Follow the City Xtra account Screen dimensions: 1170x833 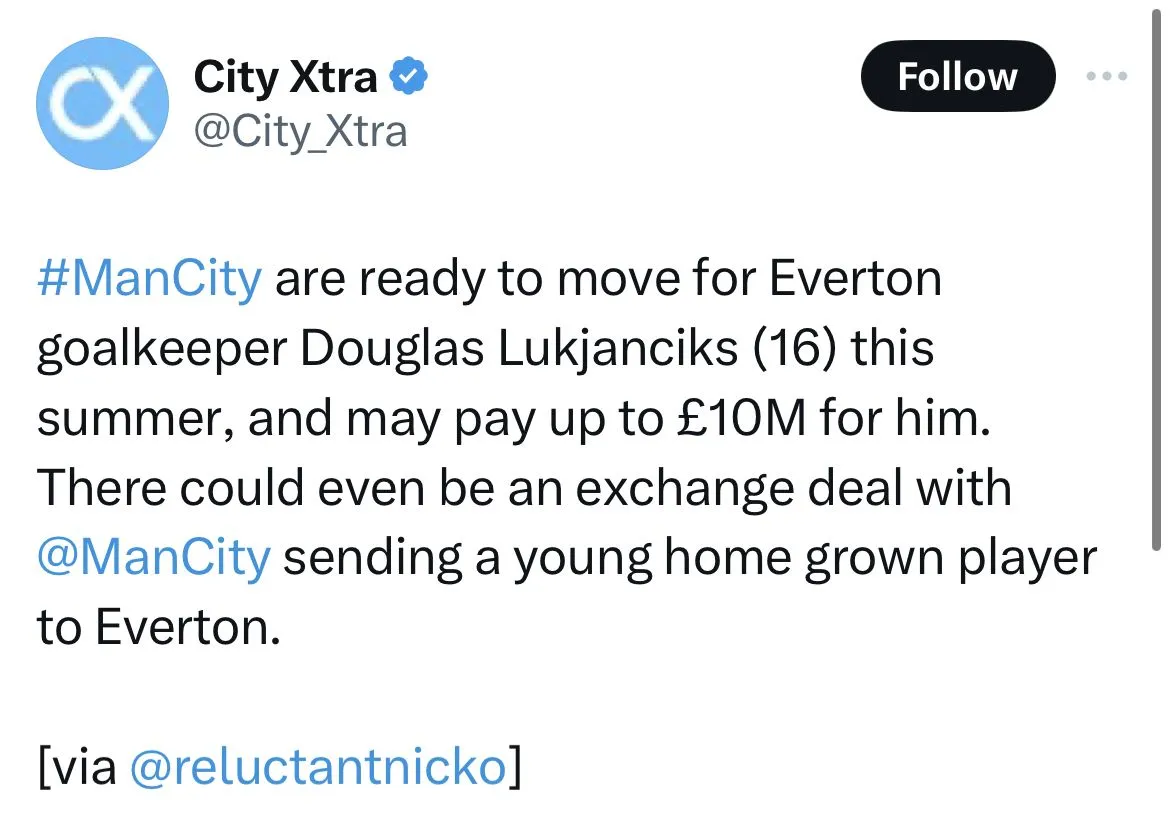[x=957, y=76]
